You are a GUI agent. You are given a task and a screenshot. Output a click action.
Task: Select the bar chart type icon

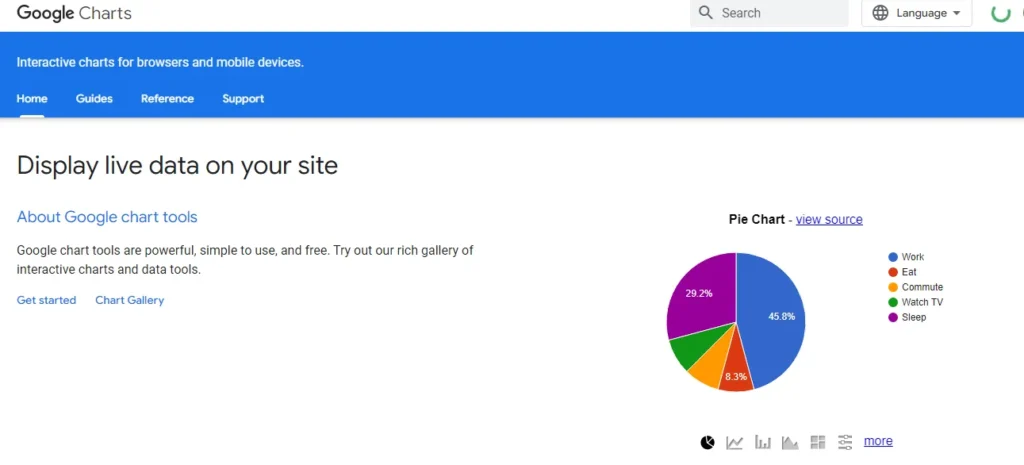pos(763,442)
